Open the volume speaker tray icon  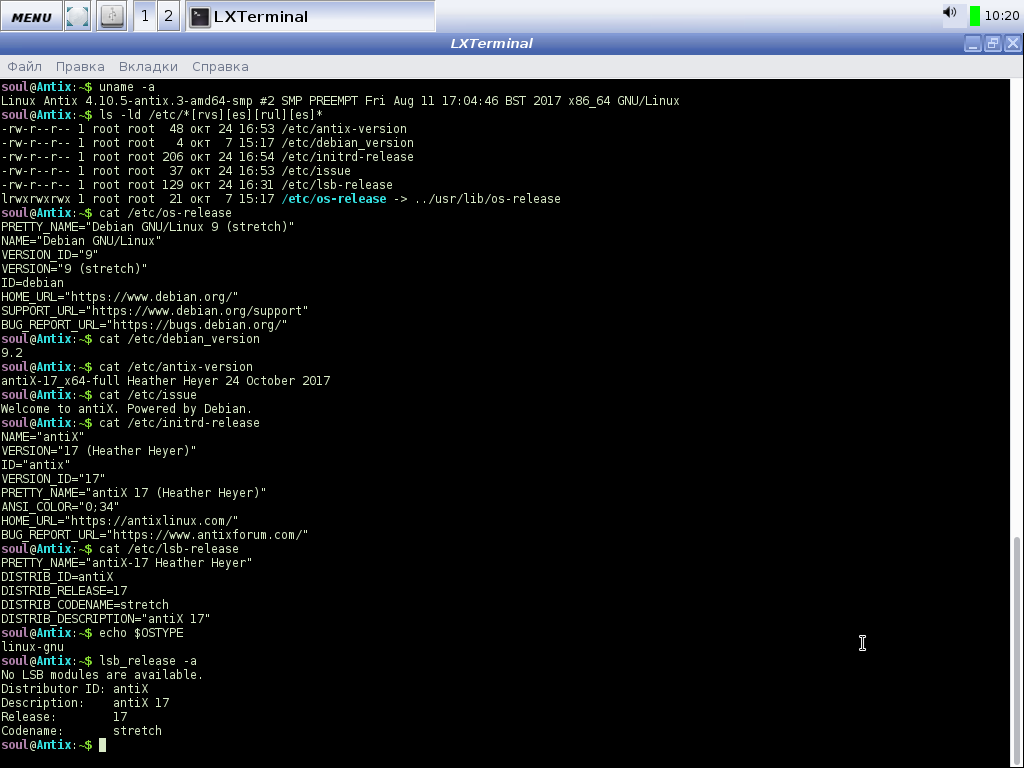click(x=950, y=12)
